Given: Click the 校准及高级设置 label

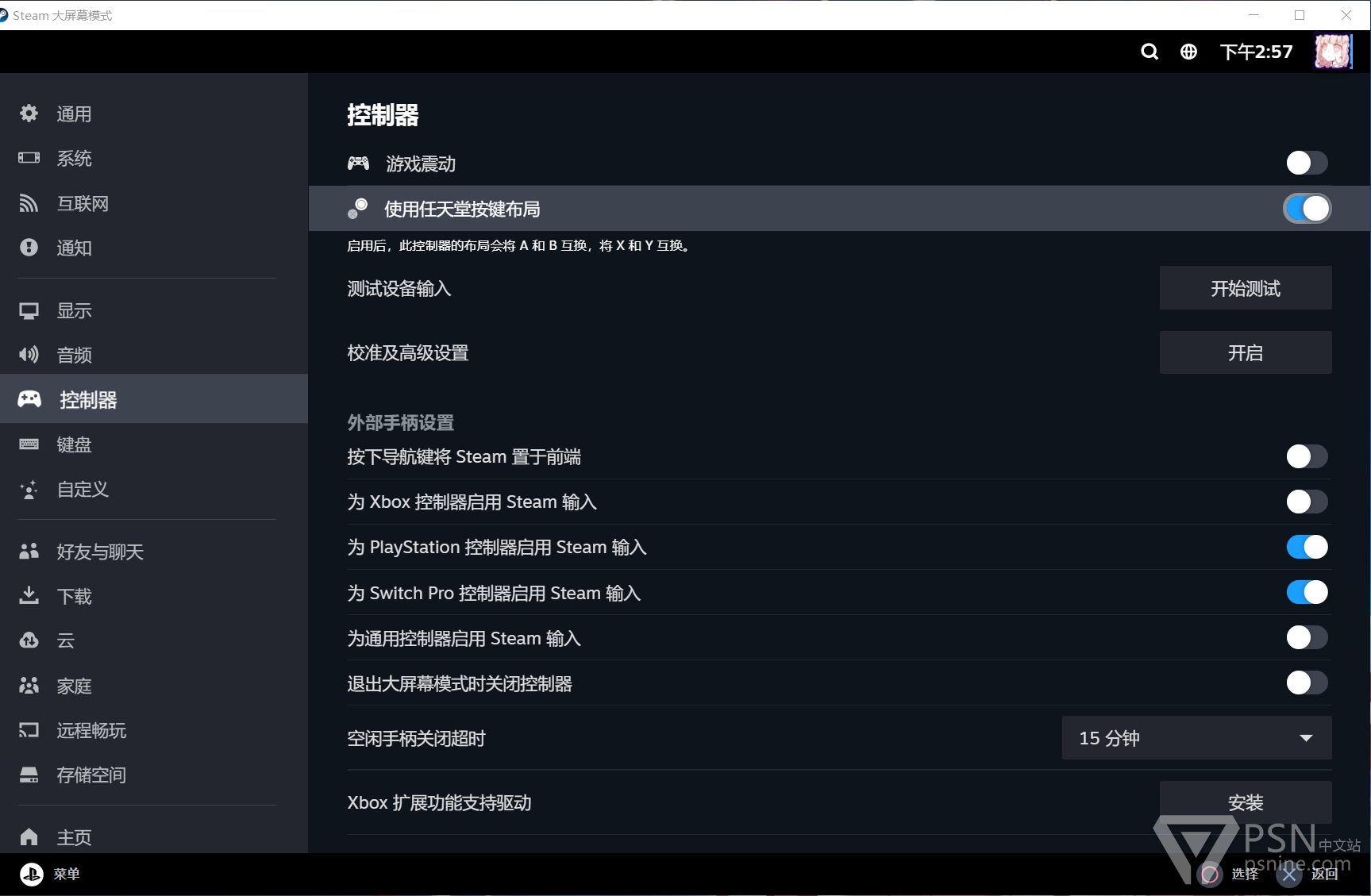Looking at the screenshot, I should (x=408, y=352).
